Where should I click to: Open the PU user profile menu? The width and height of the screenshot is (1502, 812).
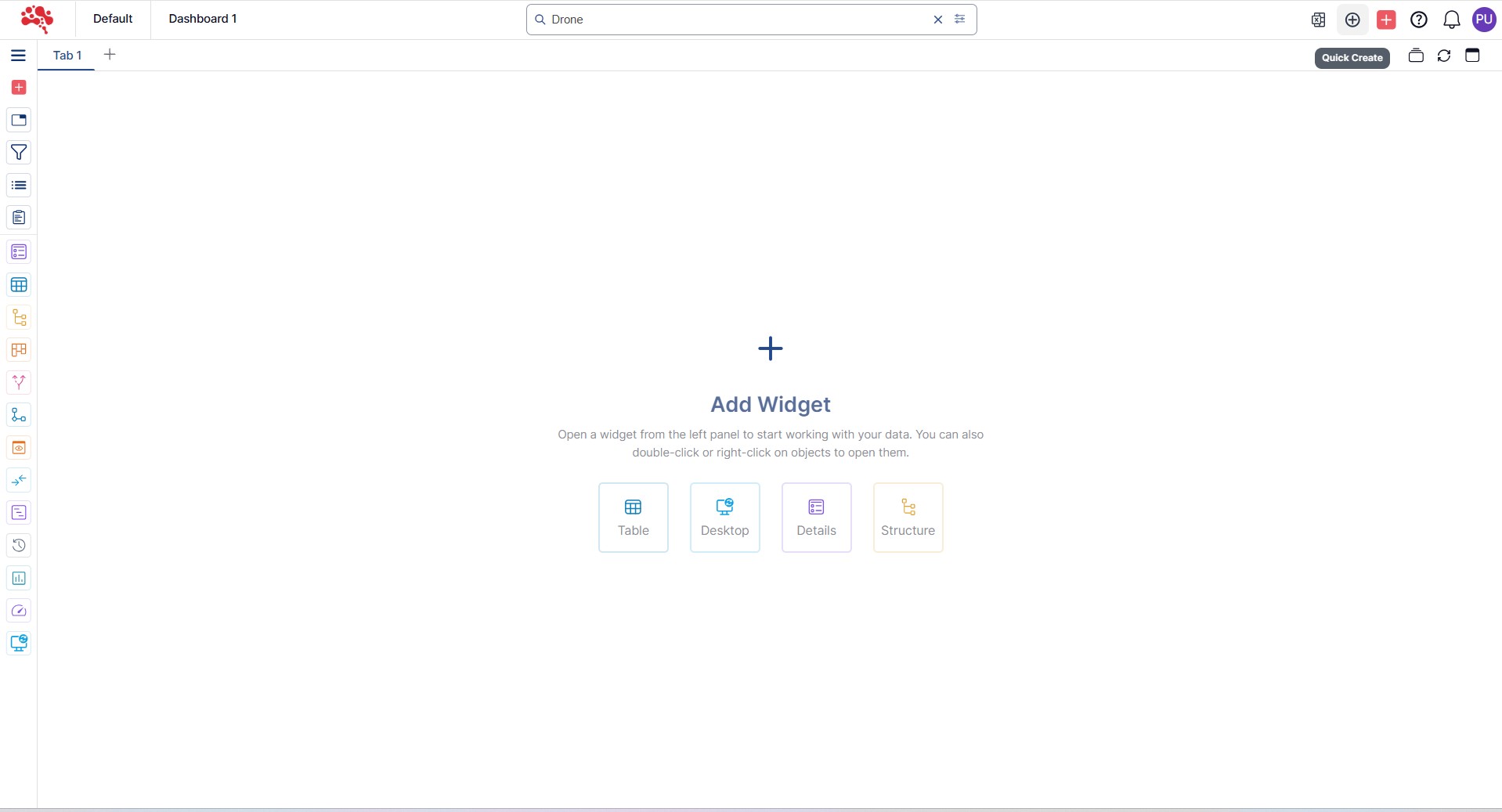pos(1483,20)
